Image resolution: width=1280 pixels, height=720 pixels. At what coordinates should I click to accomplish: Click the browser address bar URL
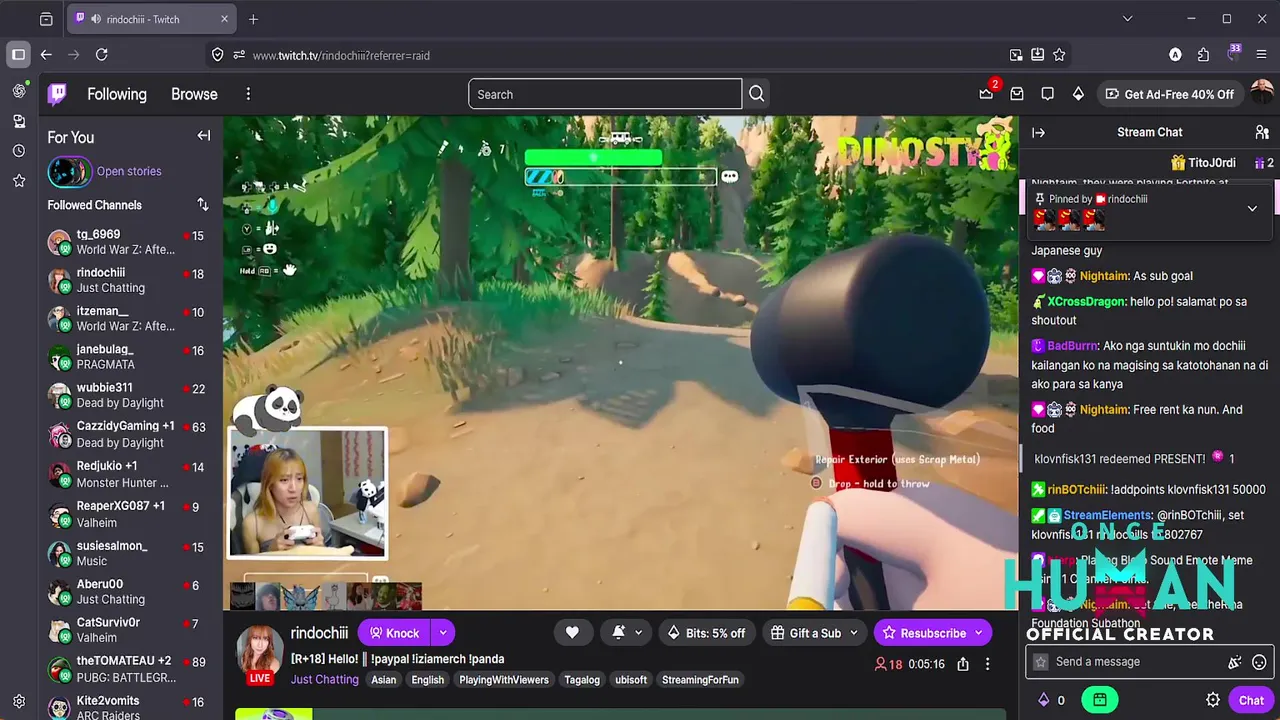(x=341, y=55)
